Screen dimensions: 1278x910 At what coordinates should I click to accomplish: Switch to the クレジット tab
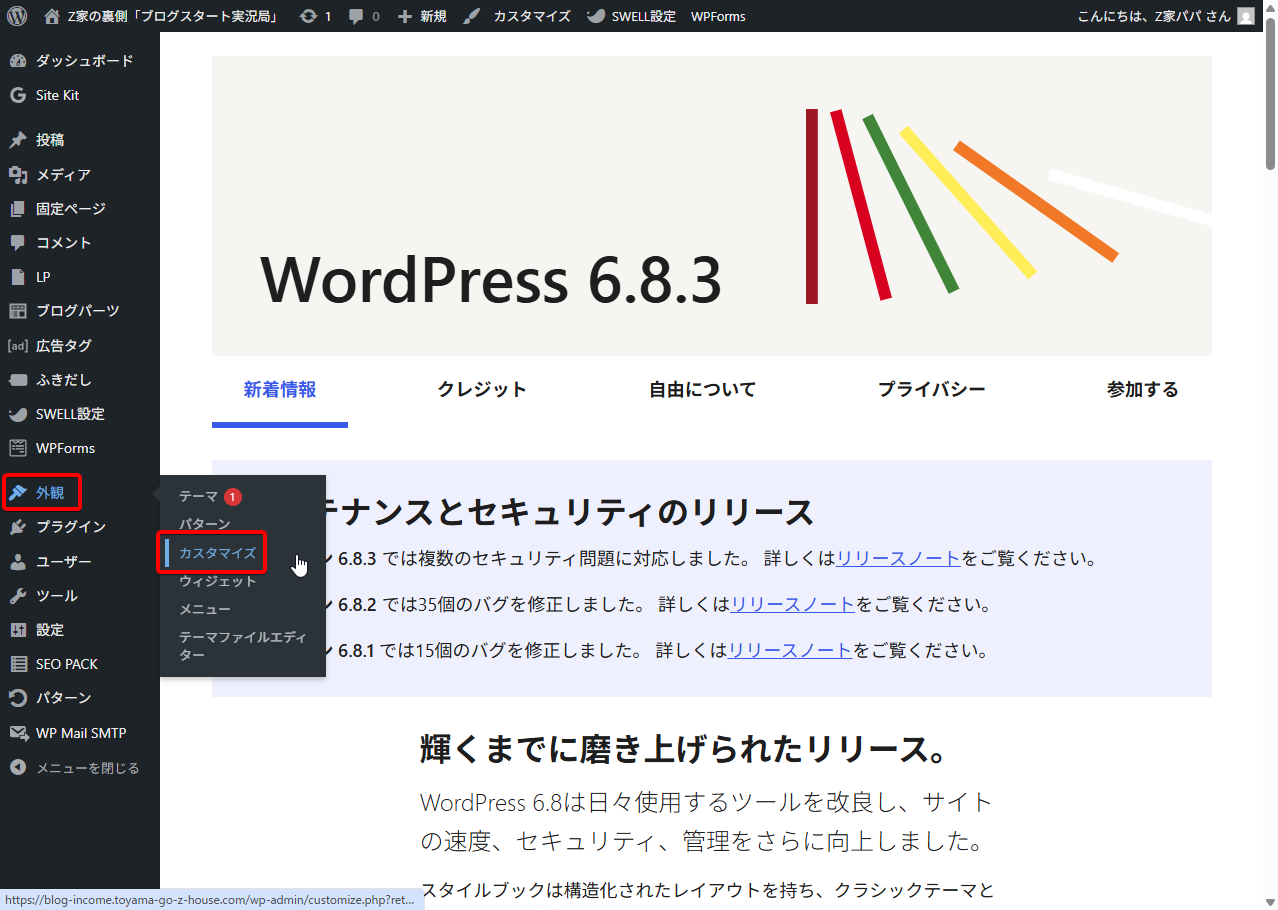(481, 390)
